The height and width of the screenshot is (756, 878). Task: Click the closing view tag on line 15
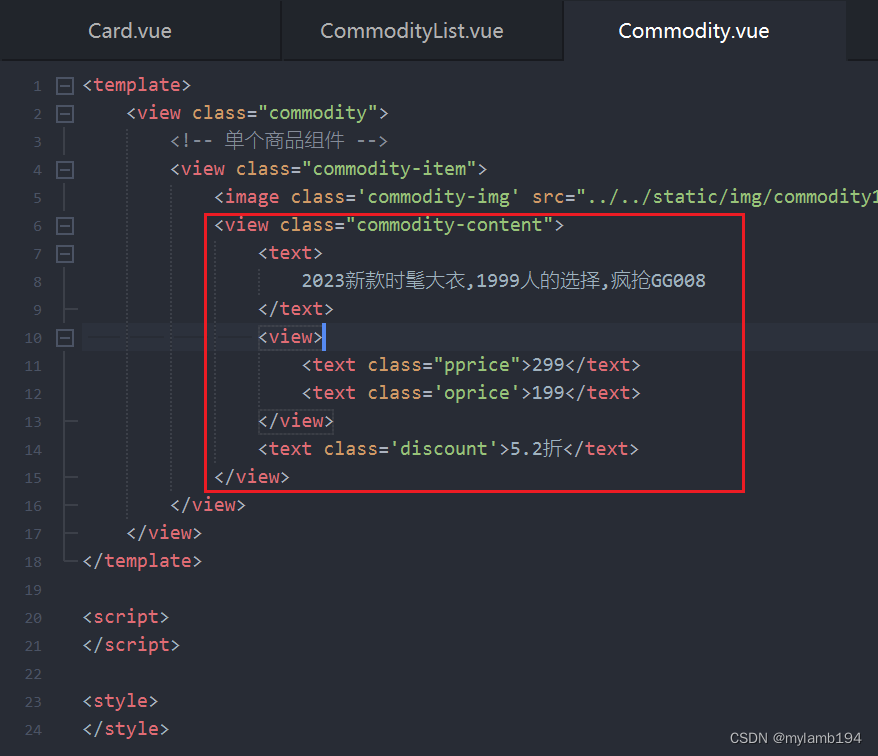point(251,477)
